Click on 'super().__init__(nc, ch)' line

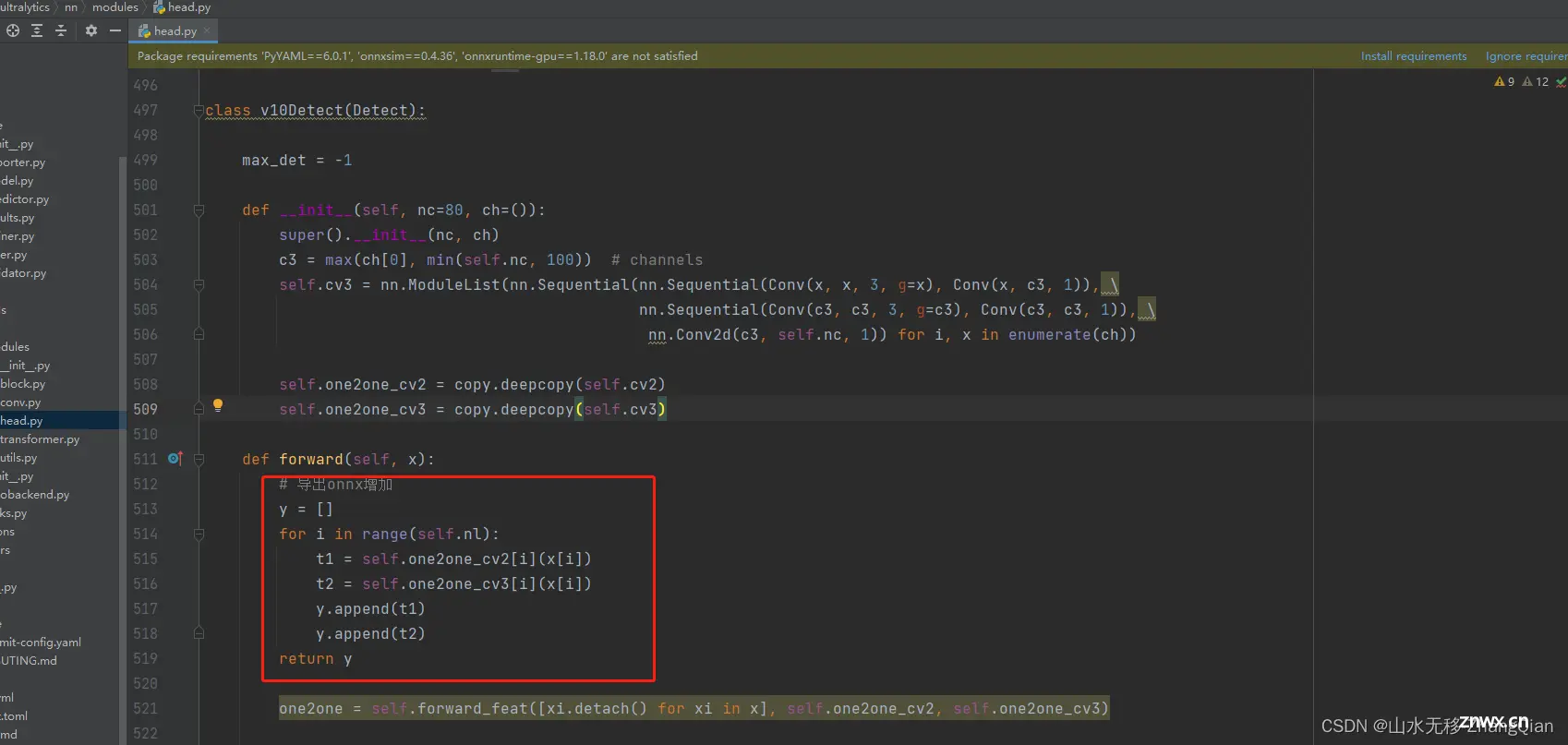tap(389, 235)
